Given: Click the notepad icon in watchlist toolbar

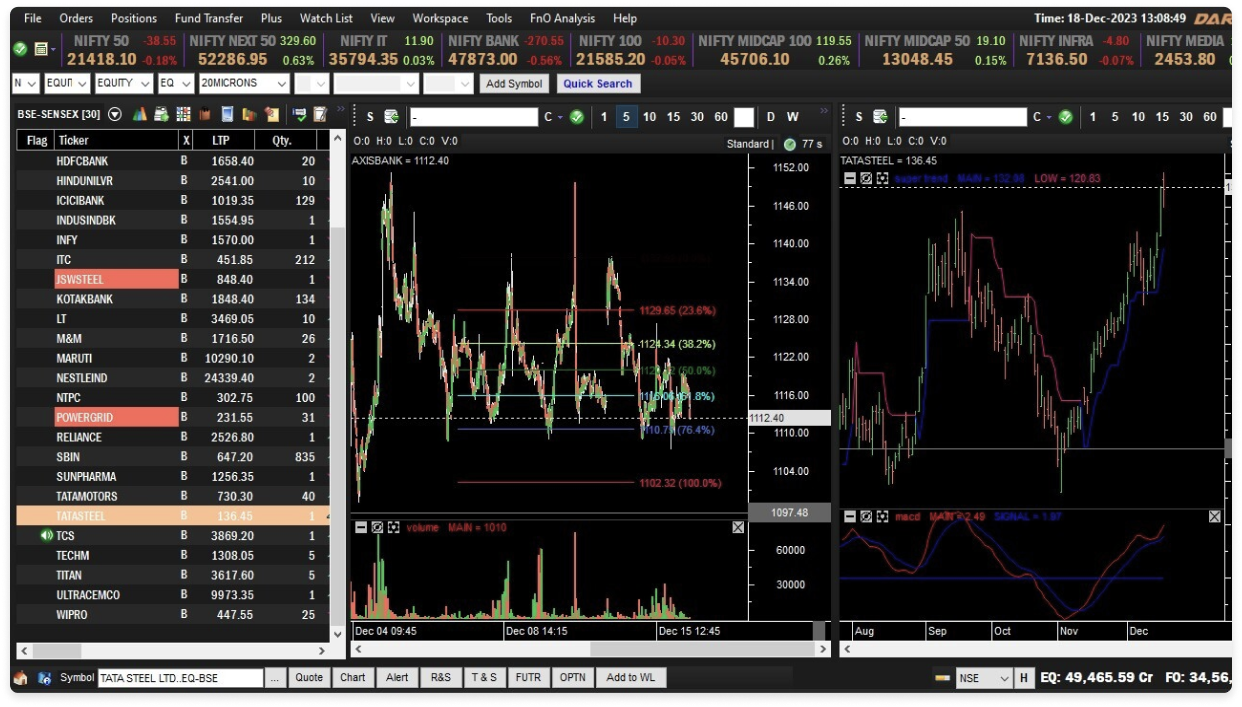Looking at the screenshot, I should pos(320,114).
